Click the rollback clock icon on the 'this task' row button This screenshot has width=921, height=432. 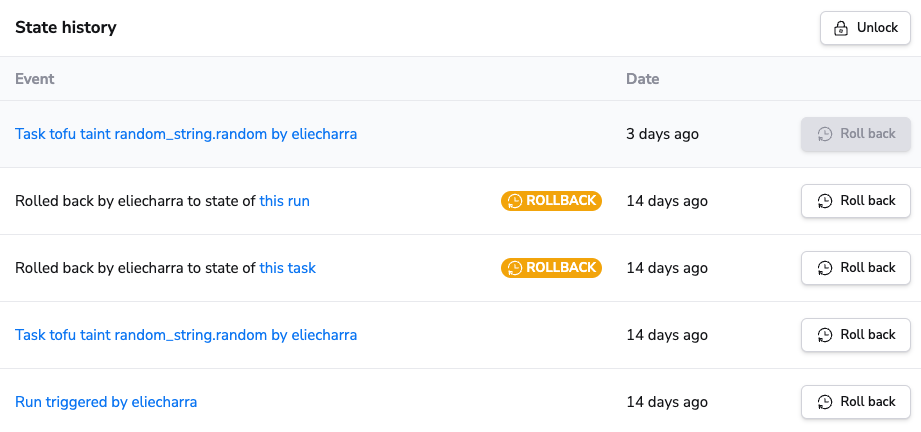(825, 268)
